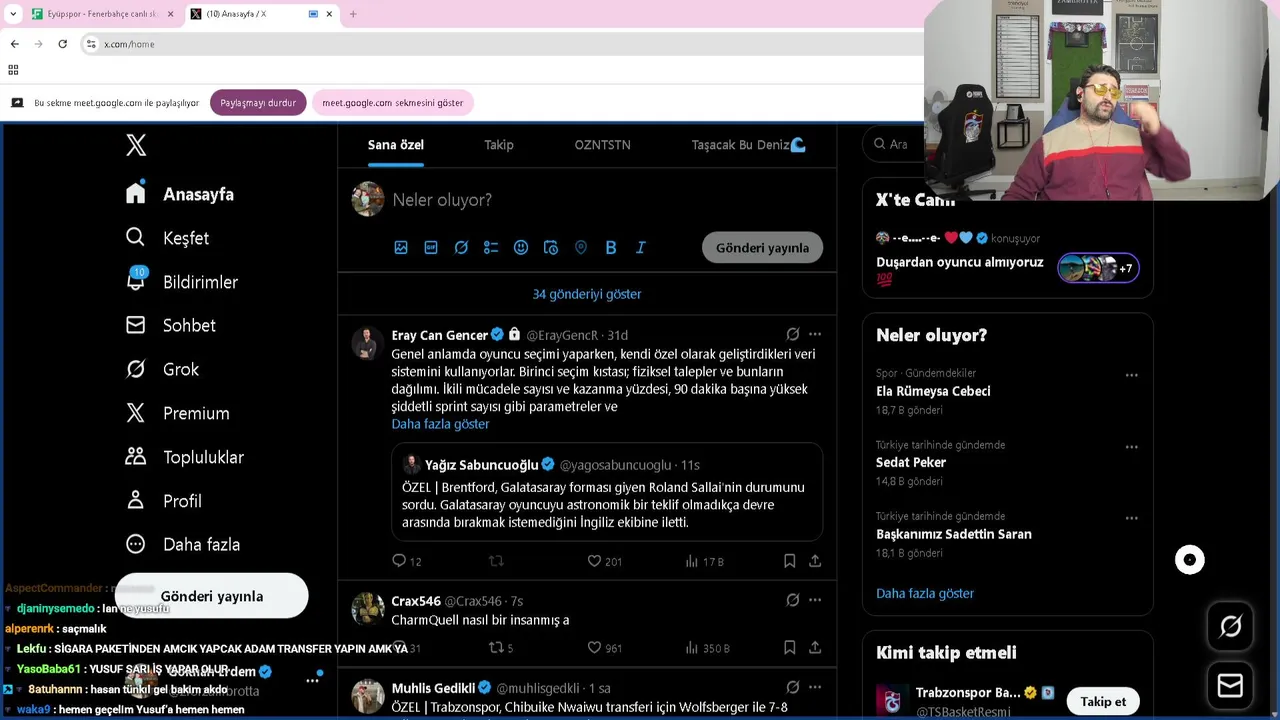Open the OZNTSTN timeline tab
Viewport: 1280px width, 720px height.
(x=602, y=145)
